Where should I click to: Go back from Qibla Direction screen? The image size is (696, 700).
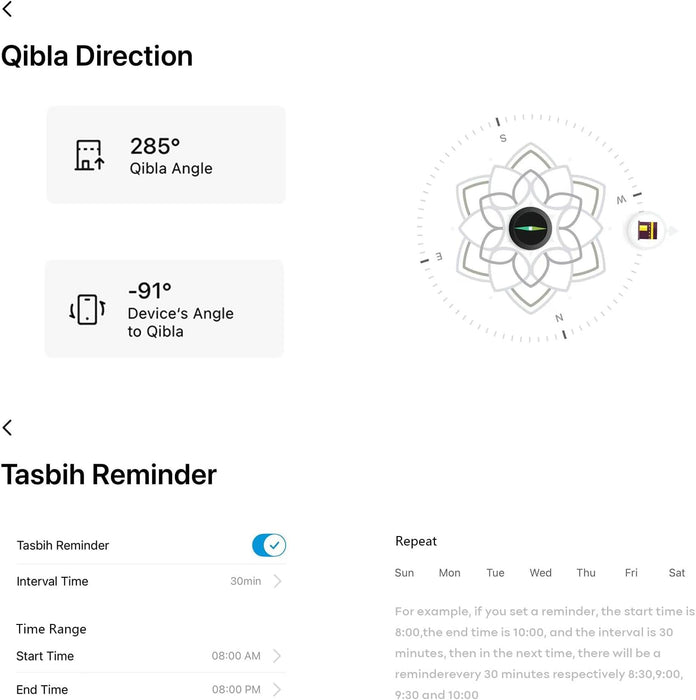[x=8, y=11]
